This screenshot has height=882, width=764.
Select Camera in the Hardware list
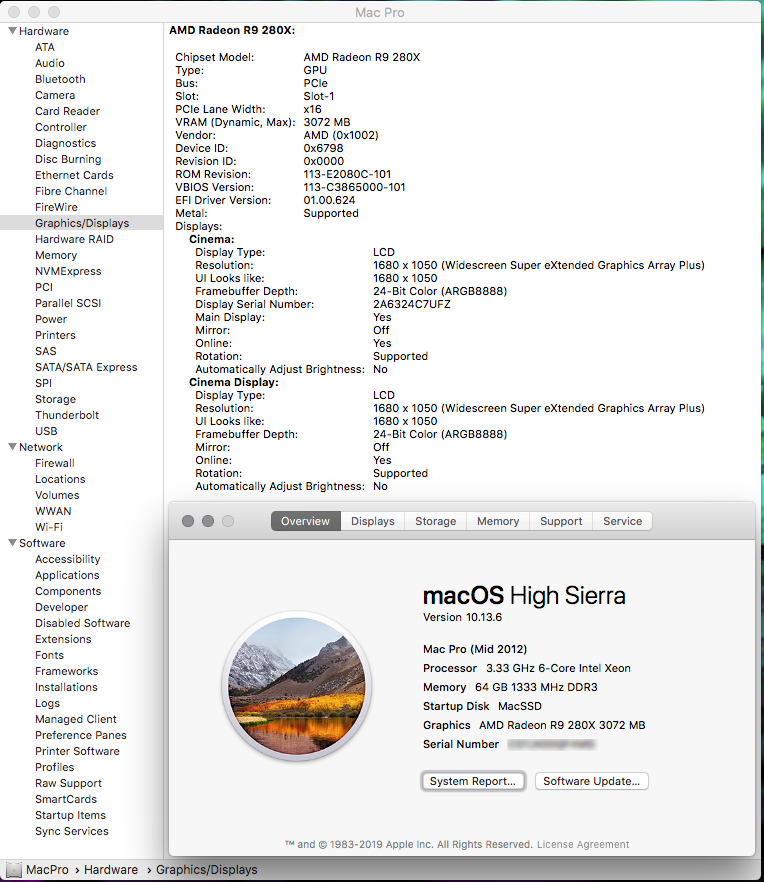(x=55, y=95)
